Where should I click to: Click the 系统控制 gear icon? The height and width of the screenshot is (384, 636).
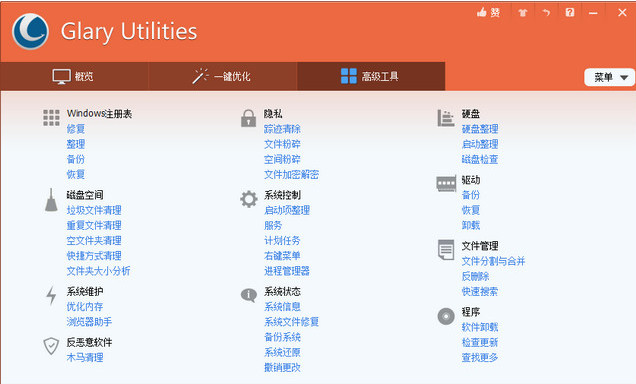pyautogui.click(x=249, y=199)
